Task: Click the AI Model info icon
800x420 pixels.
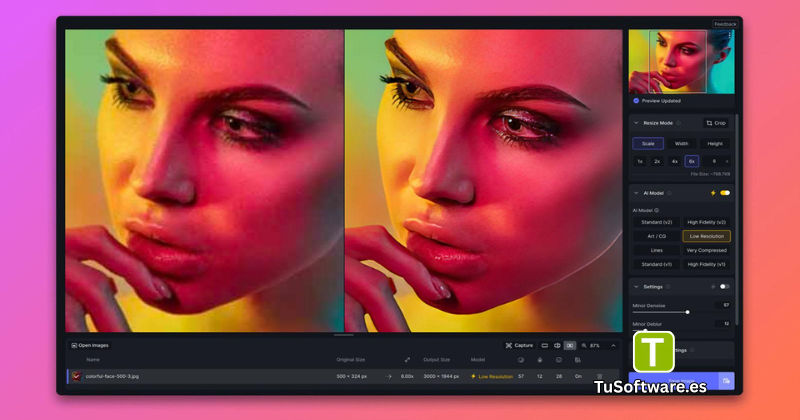Action: point(669,193)
